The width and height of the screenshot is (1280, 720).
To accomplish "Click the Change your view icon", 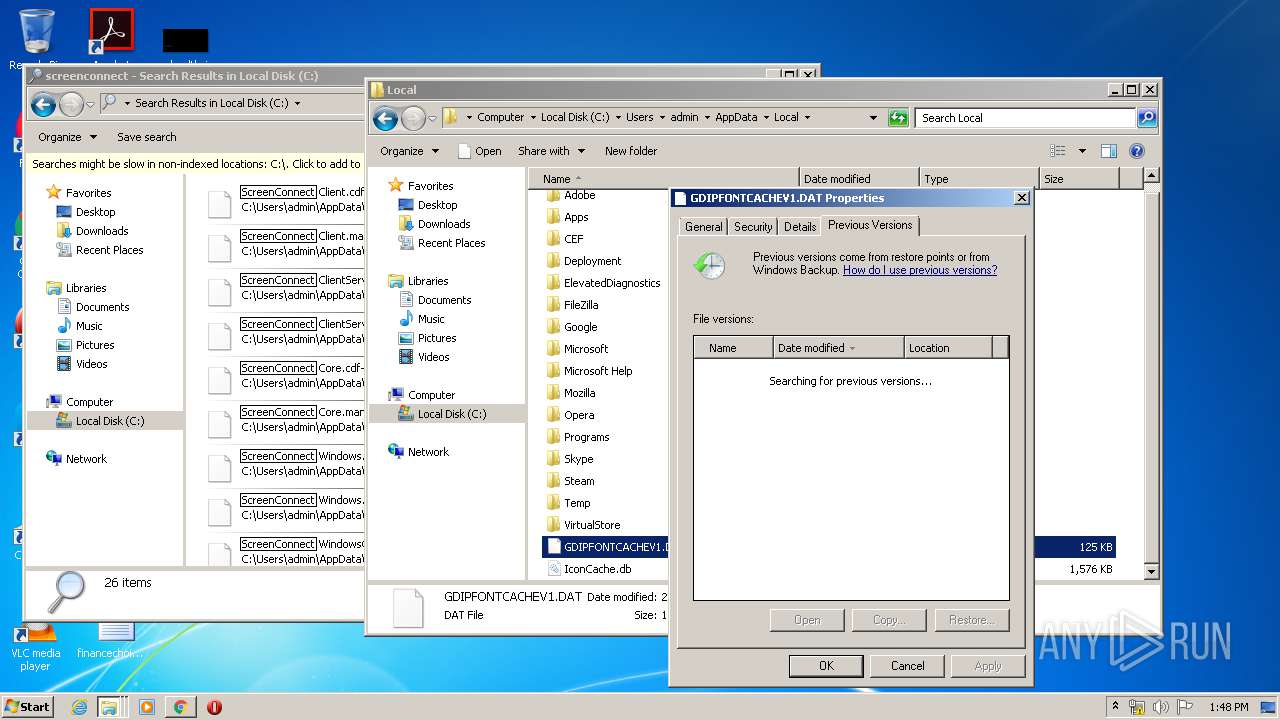I will pyautogui.click(x=1058, y=151).
